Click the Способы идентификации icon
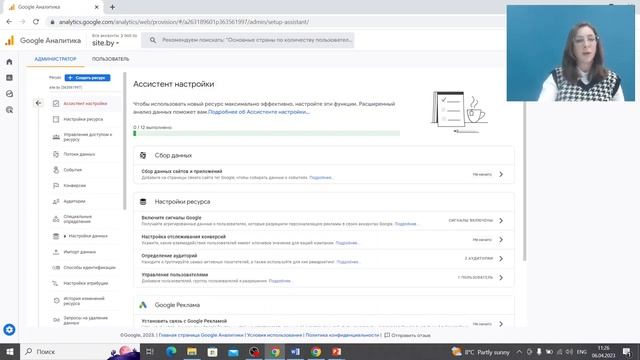This screenshot has width=640, height=360. (56, 267)
